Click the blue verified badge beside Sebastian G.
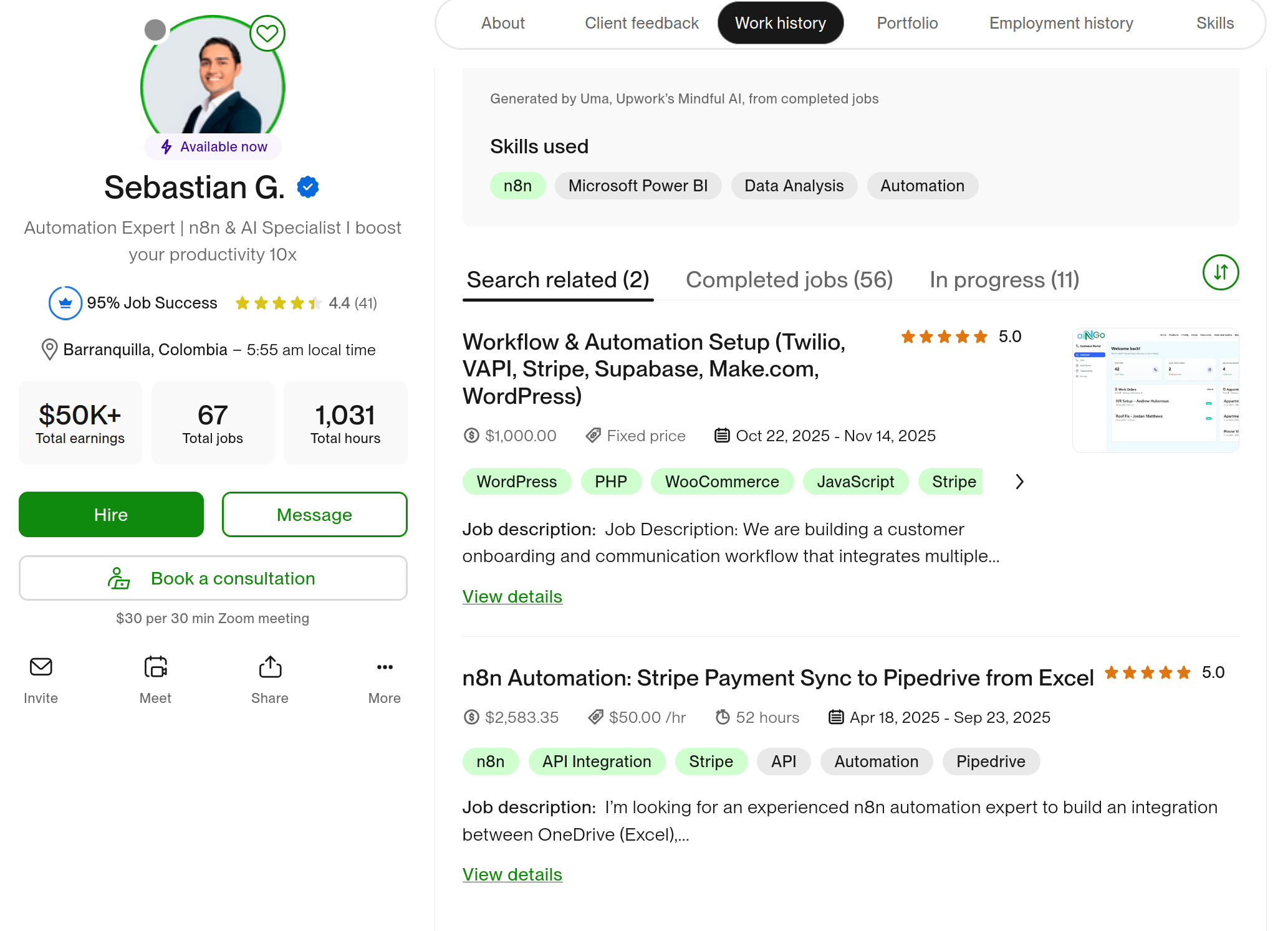The width and height of the screenshot is (1288, 931). [308, 187]
